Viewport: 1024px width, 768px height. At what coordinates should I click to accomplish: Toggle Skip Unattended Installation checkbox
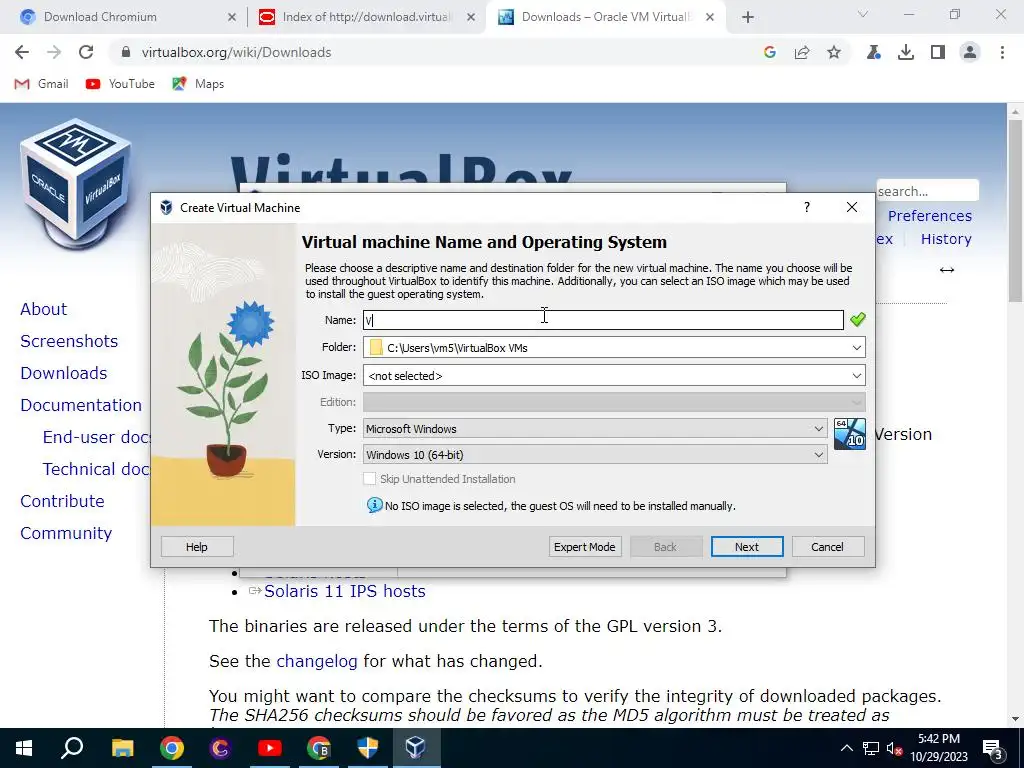[370, 479]
